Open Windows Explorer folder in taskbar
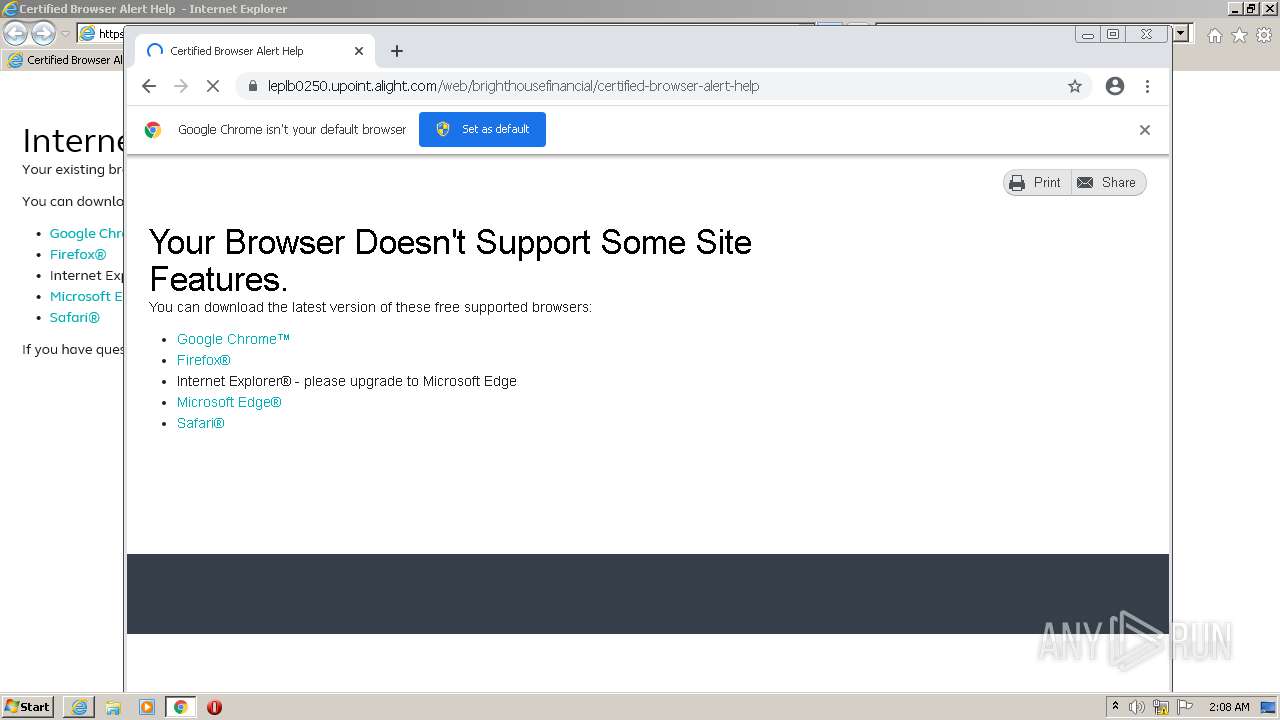 pos(113,707)
